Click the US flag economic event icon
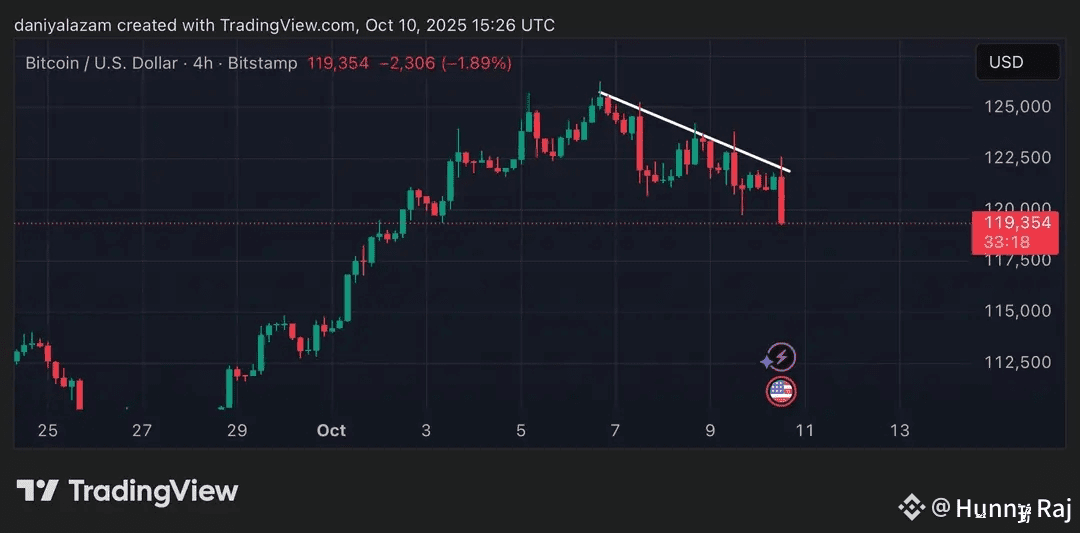The width and height of the screenshot is (1080, 533). tap(781, 391)
